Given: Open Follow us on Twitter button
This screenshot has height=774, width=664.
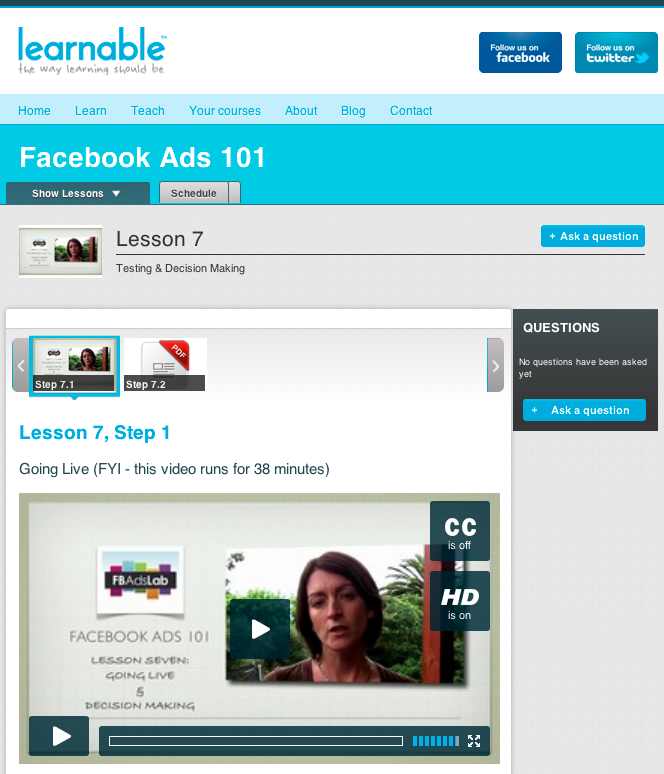Looking at the screenshot, I should pyautogui.click(x=616, y=53).
